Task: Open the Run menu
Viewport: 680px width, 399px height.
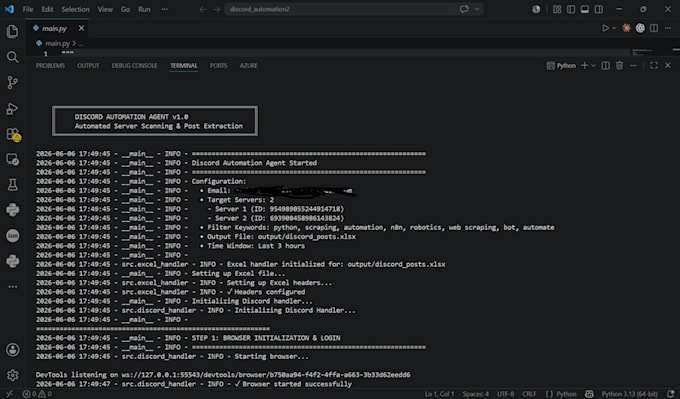Action: pyautogui.click(x=144, y=9)
